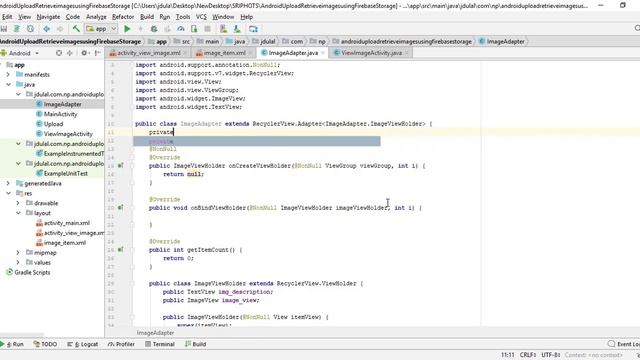Run the app with the green play button
640x360 pixels.
coord(127,29)
